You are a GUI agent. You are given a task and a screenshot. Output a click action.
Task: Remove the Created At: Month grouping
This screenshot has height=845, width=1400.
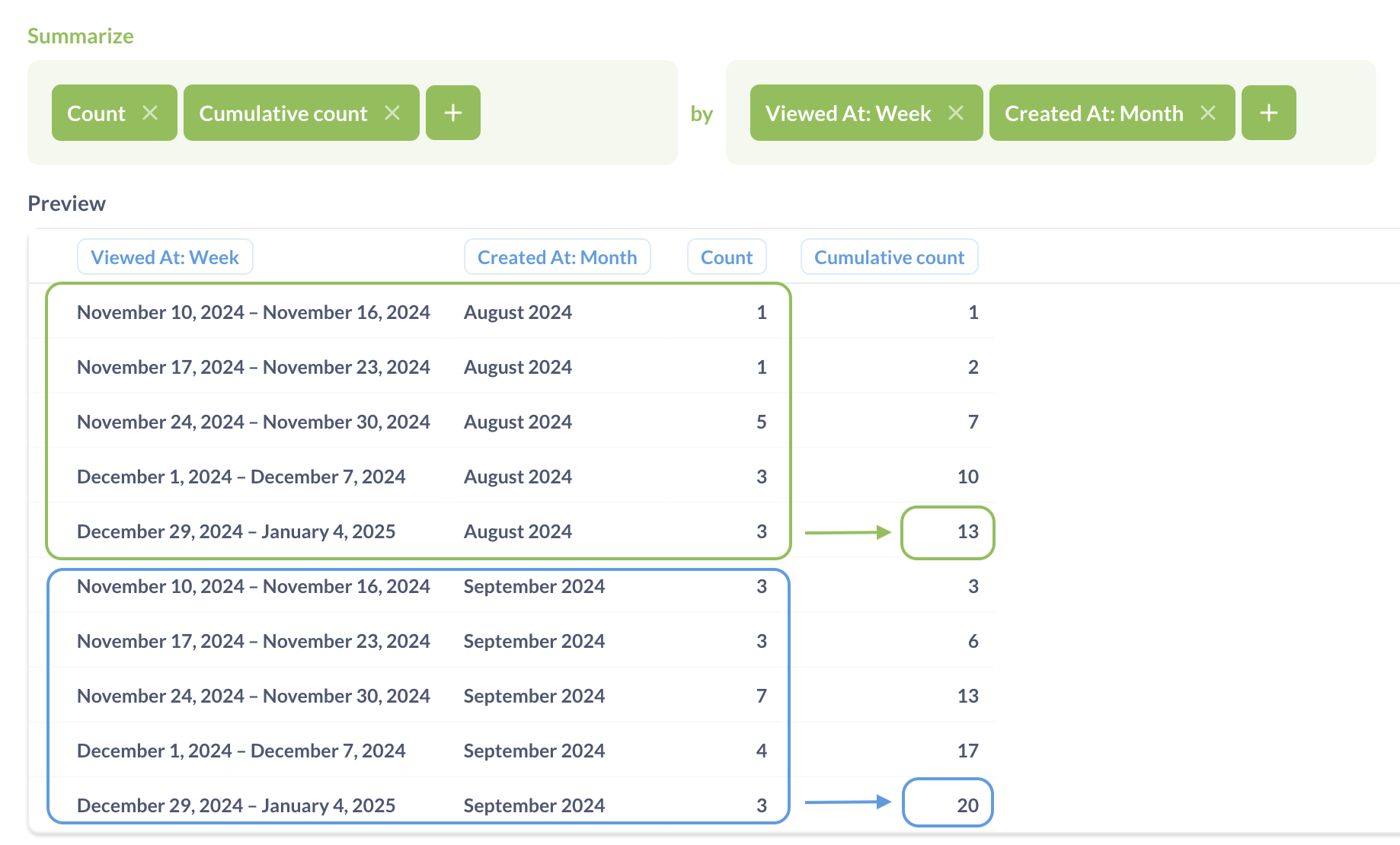click(x=1208, y=113)
